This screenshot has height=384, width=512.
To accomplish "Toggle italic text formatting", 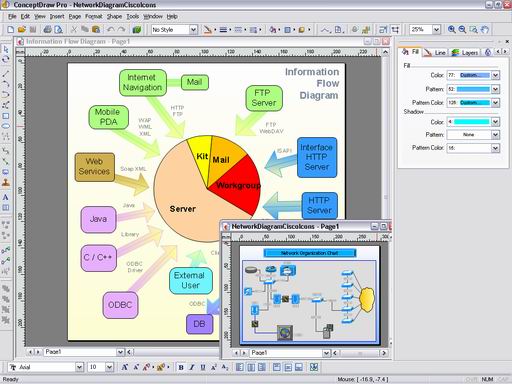I will [x=192, y=367].
